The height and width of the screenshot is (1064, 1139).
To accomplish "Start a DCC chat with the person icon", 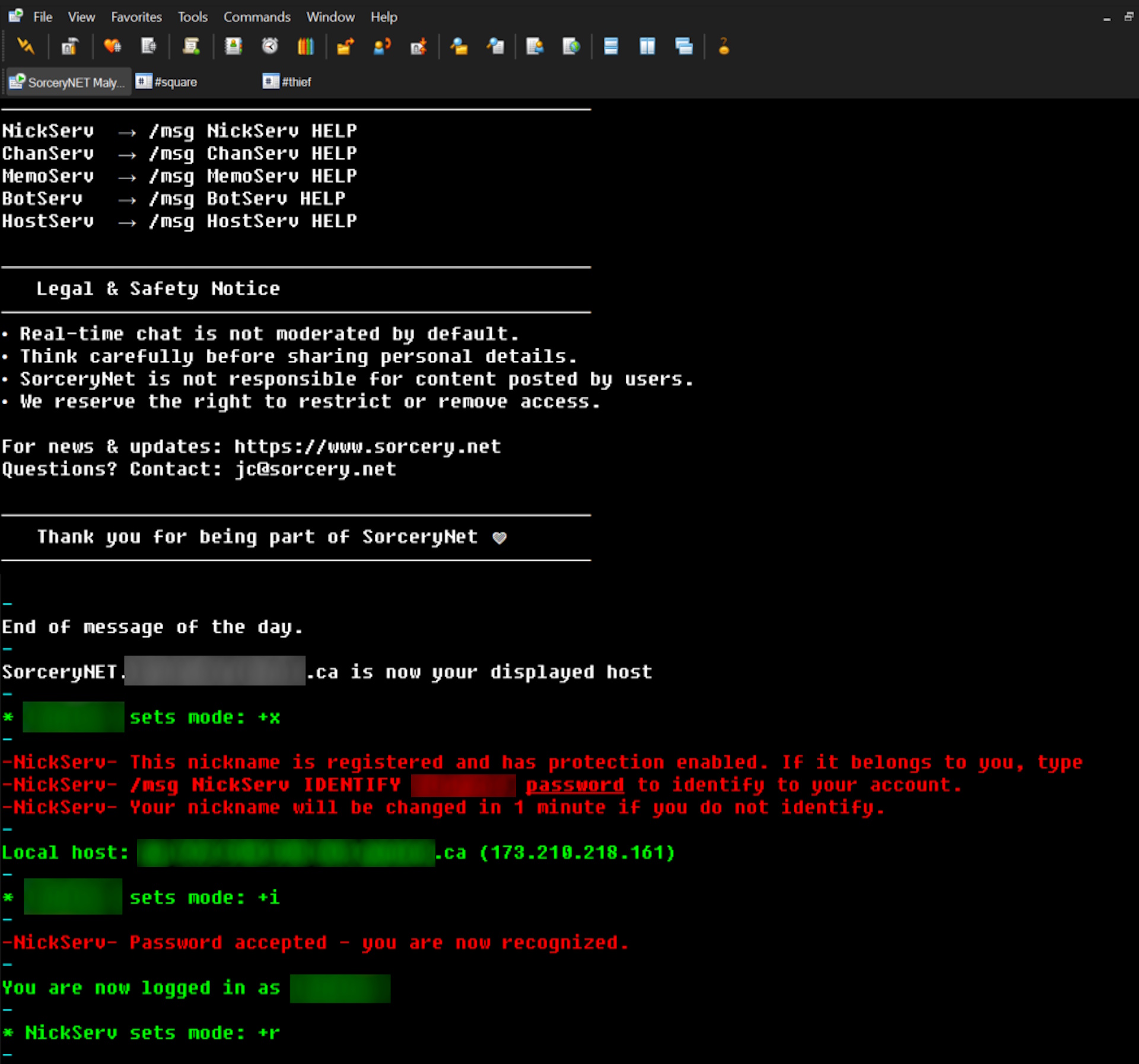I will pyautogui.click(x=382, y=46).
